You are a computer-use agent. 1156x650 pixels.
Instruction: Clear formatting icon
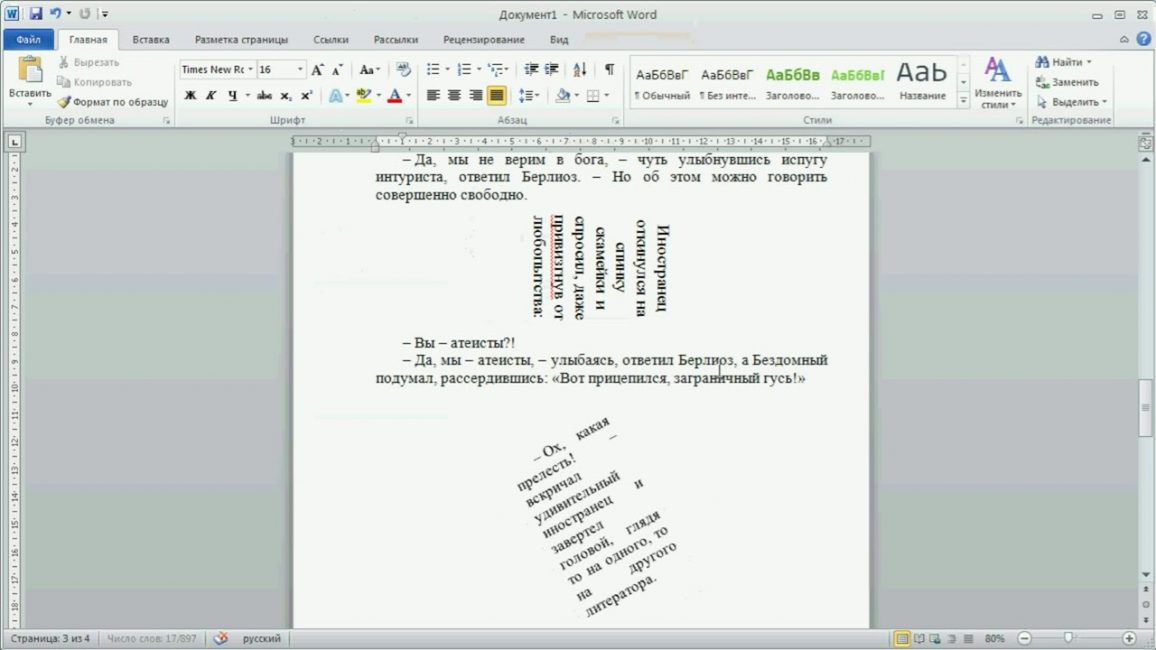click(x=403, y=70)
